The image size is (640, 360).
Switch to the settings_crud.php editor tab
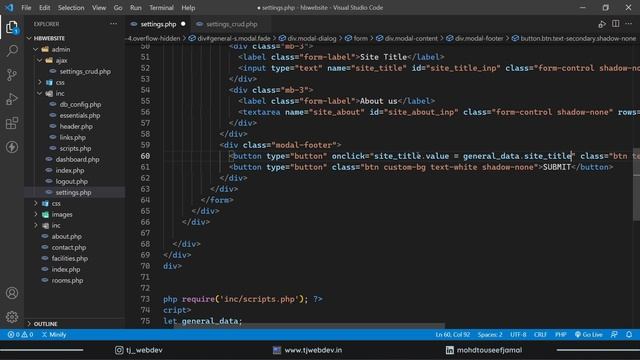click(231, 24)
